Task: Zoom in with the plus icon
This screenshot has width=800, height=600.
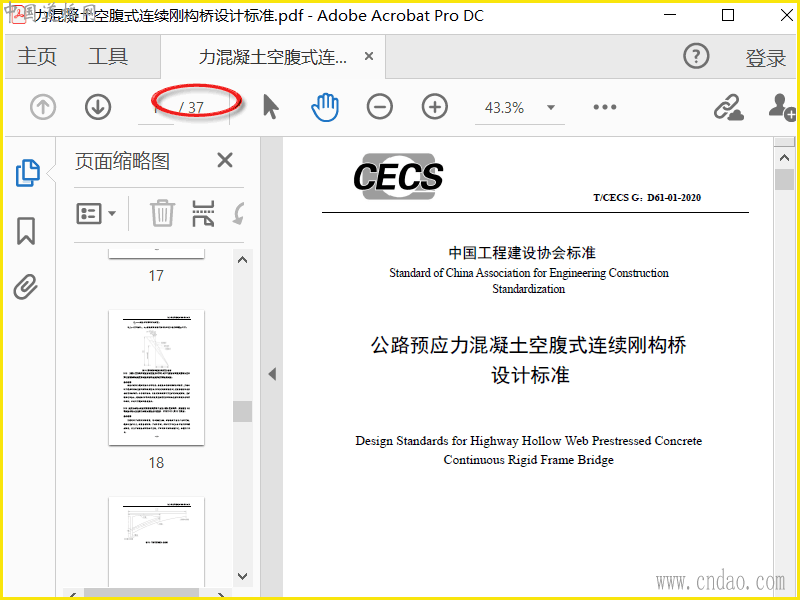Action: click(x=435, y=107)
